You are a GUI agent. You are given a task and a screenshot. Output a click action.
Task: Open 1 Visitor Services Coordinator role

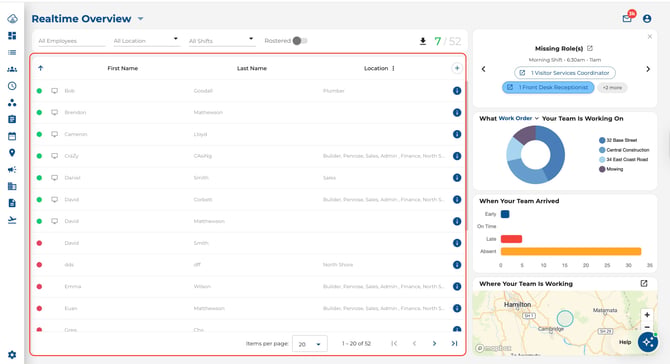click(565, 73)
